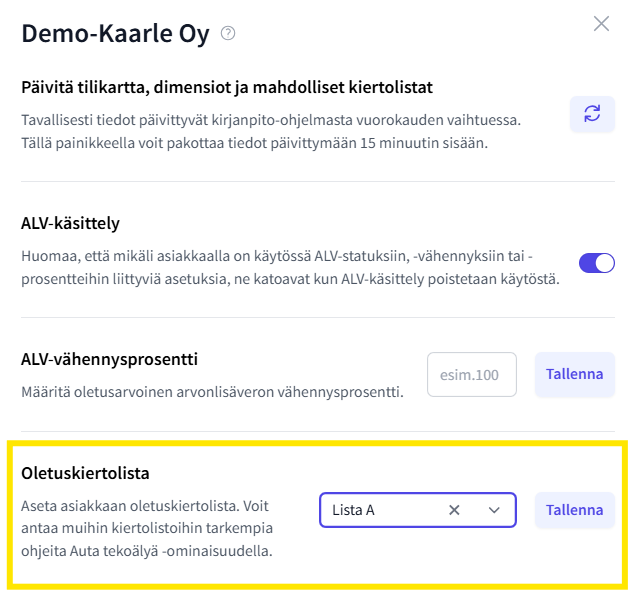Save the Oletuskiertolista with its Tallenna button

[x=574, y=510]
